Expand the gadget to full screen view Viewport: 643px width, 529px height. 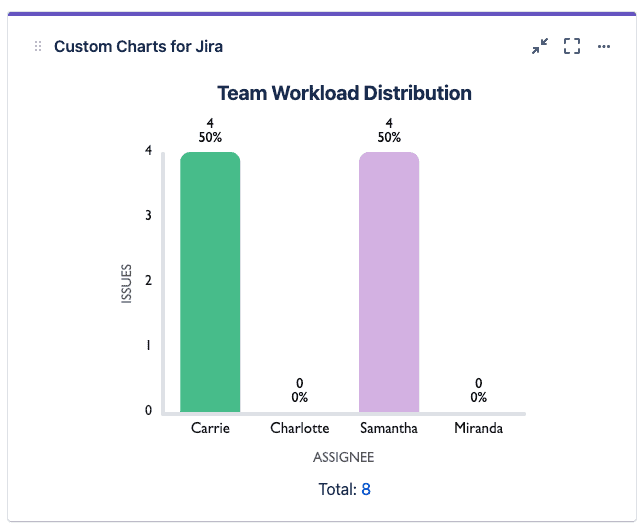tap(572, 46)
